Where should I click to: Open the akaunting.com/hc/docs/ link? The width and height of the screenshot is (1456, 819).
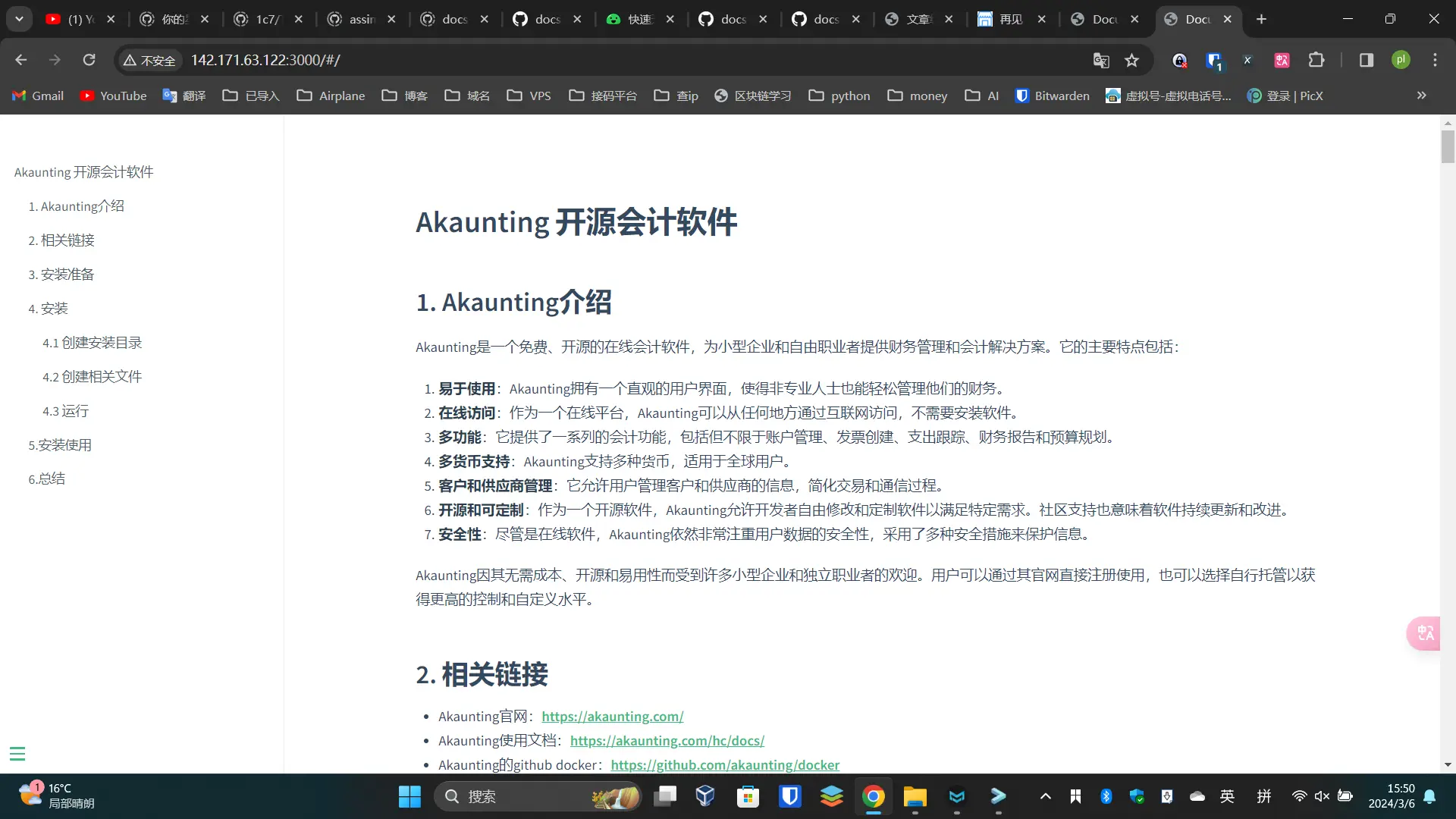coord(667,741)
